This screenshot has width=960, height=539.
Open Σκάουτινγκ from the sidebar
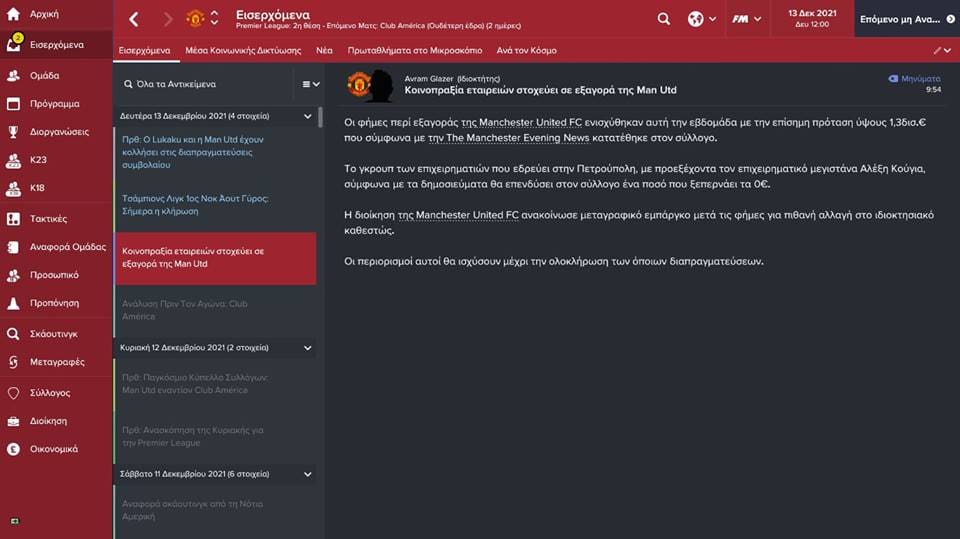coord(54,333)
